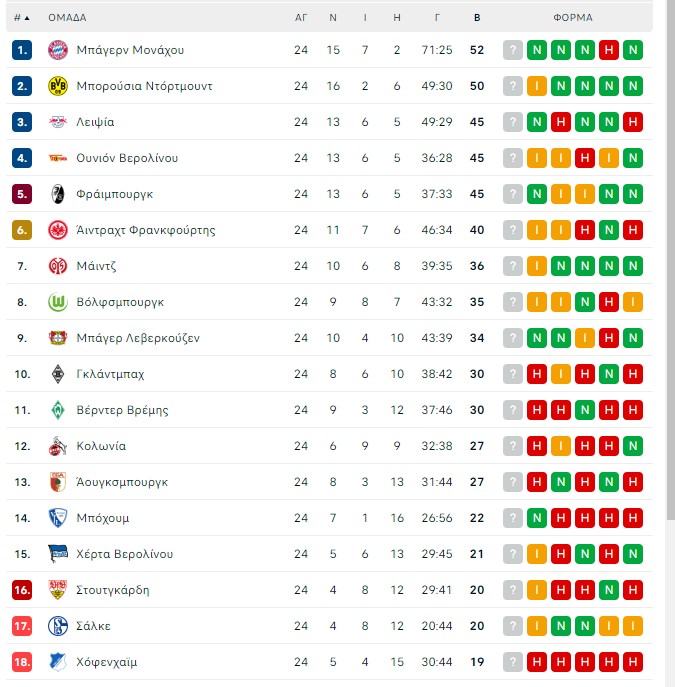Screen dimensions: 675x687
Task: Sort table by the # rank column
Action: (x=21, y=18)
